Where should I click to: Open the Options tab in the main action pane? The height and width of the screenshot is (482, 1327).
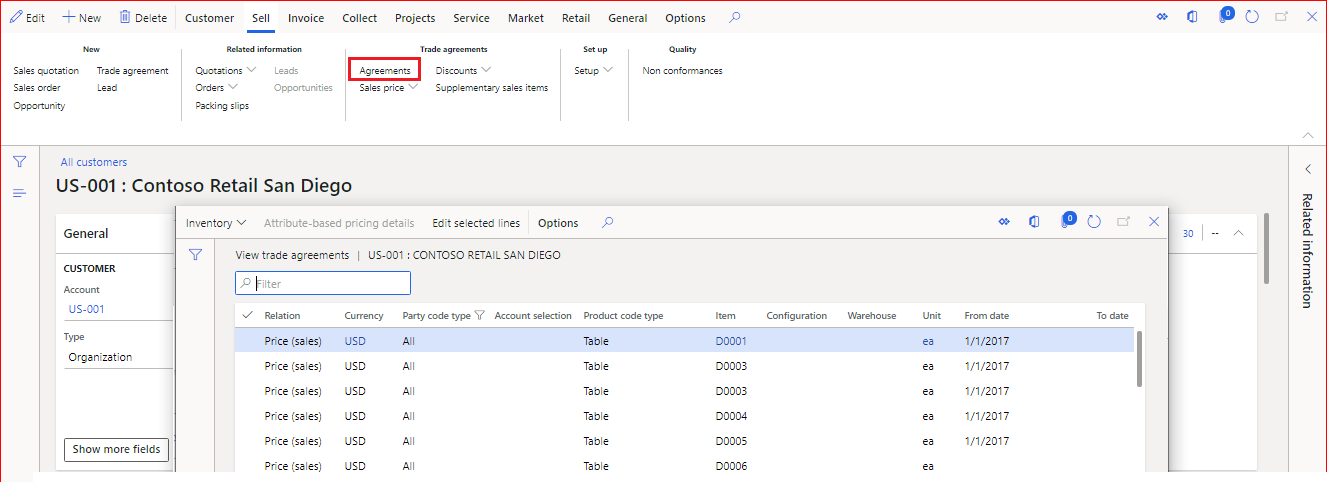[685, 18]
